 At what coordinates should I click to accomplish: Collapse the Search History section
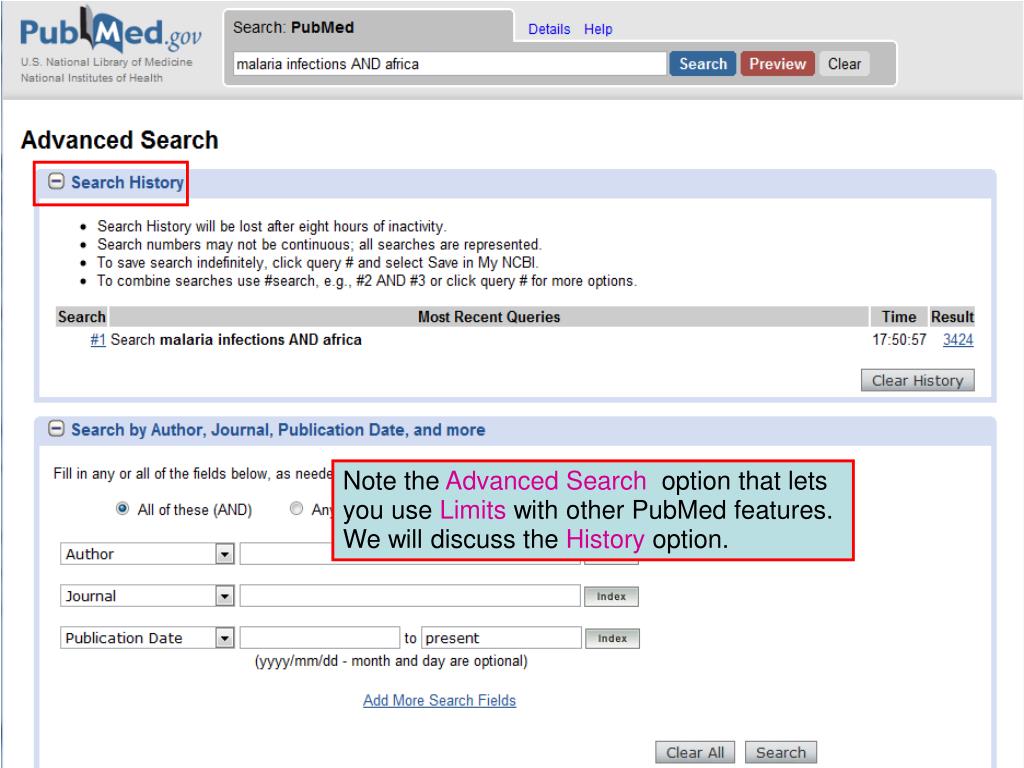click(57, 182)
